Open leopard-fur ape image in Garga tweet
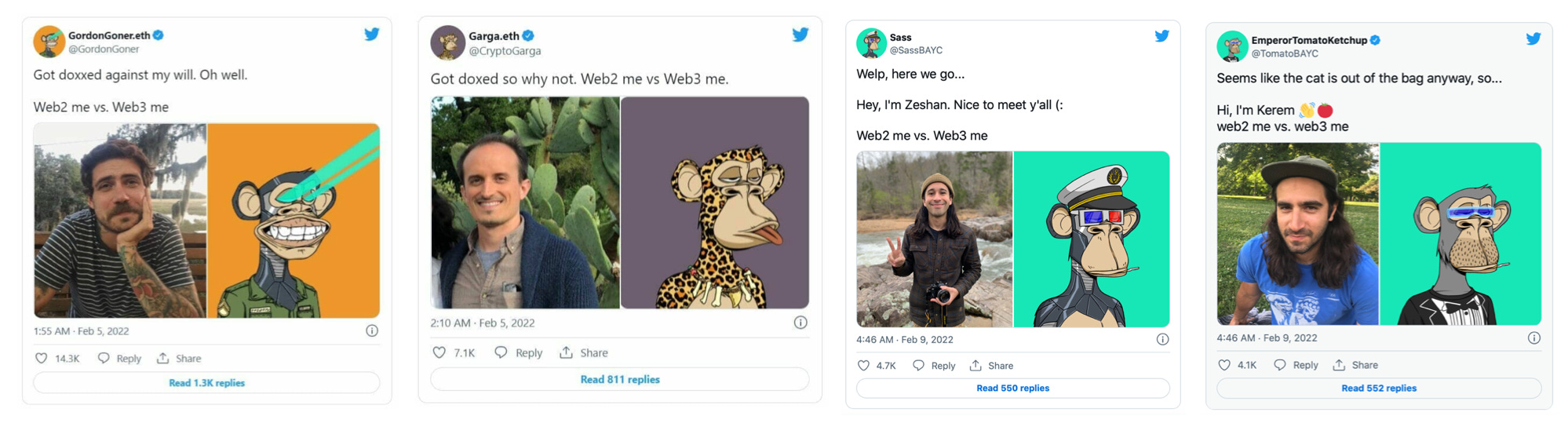Viewport: 1568px width, 427px height. pyautogui.click(x=714, y=203)
